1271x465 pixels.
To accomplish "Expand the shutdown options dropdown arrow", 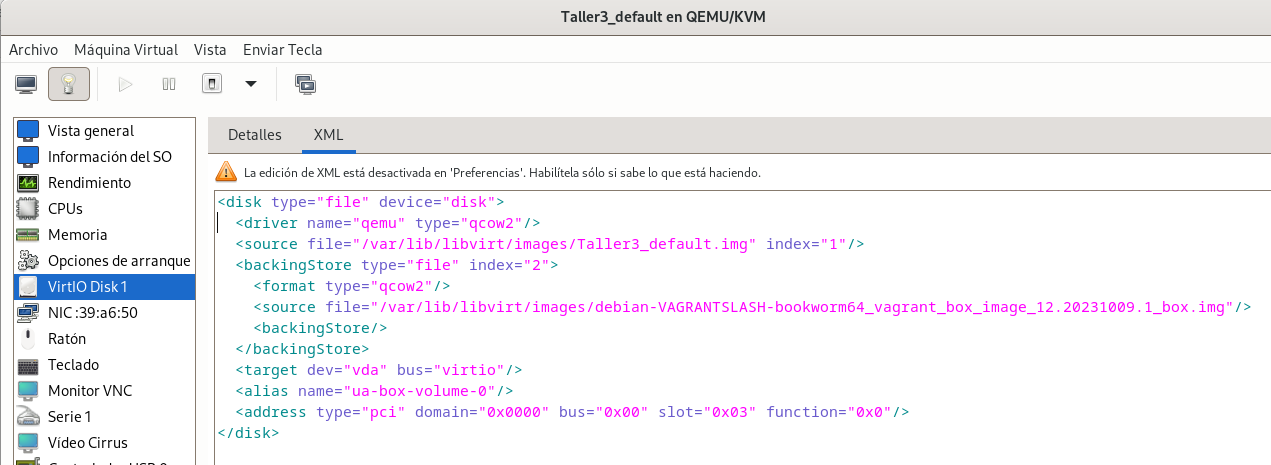I will (x=251, y=84).
